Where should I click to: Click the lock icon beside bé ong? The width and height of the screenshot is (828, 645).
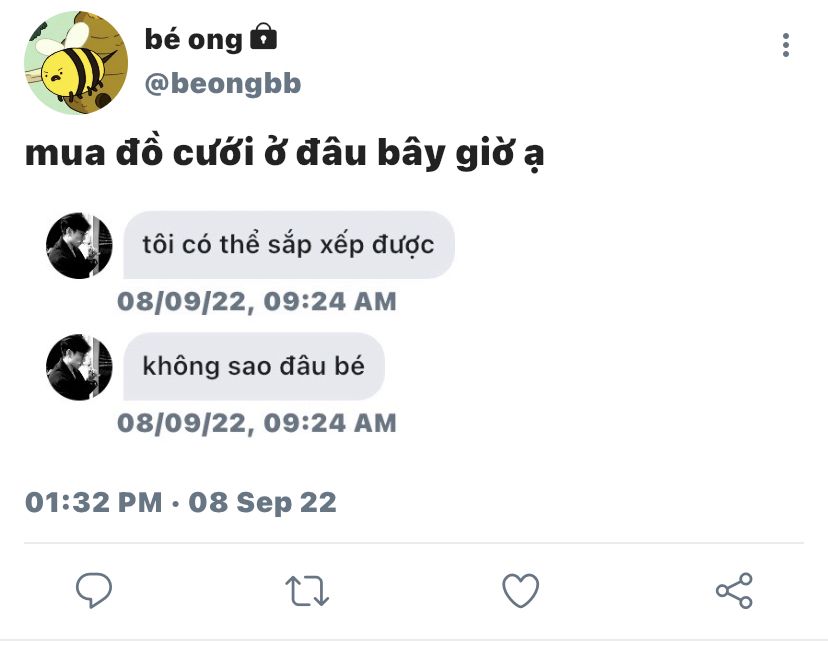pos(263,36)
